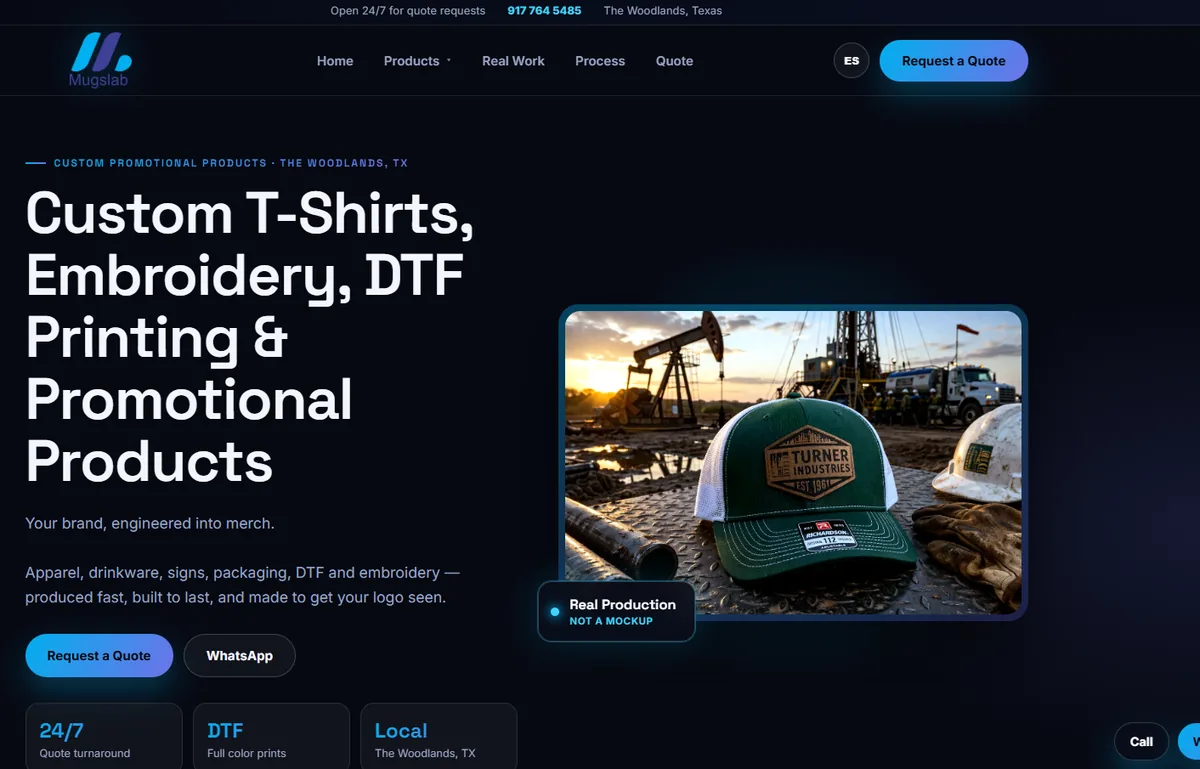Select the DTF Full color prints card

[271, 737]
